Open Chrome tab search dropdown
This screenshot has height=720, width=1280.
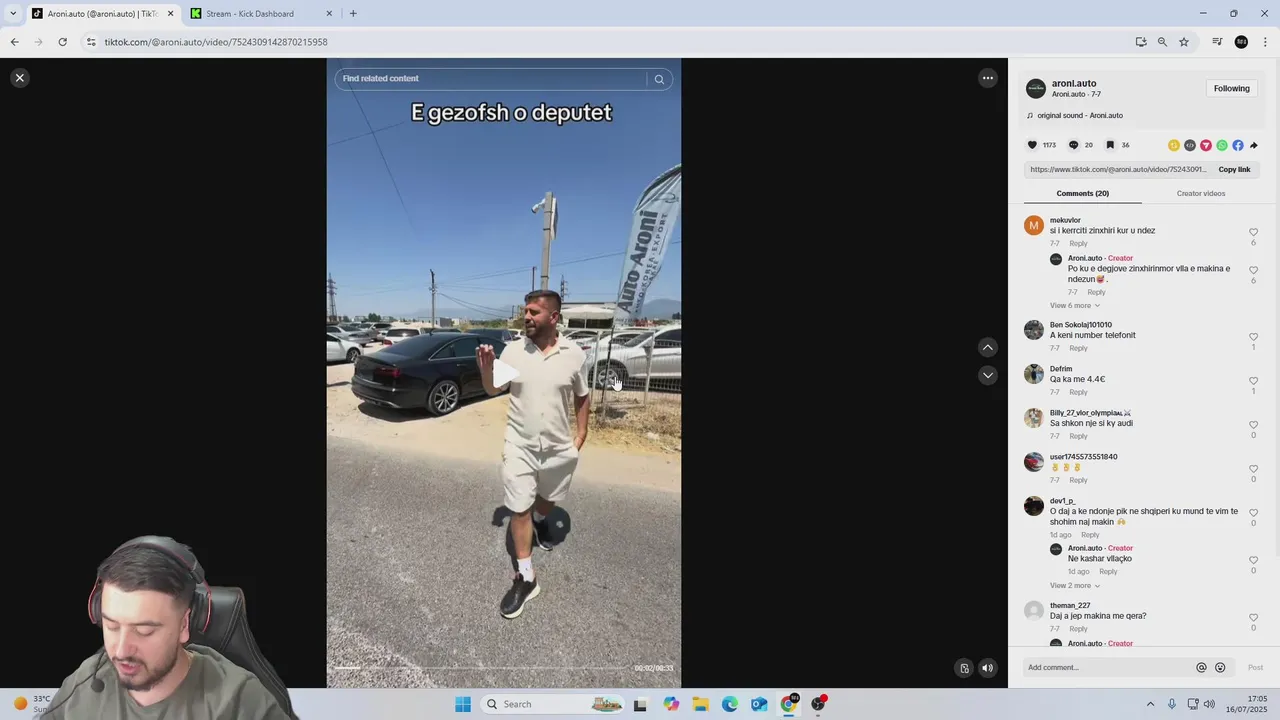pyautogui.click(x=13, y=14)
